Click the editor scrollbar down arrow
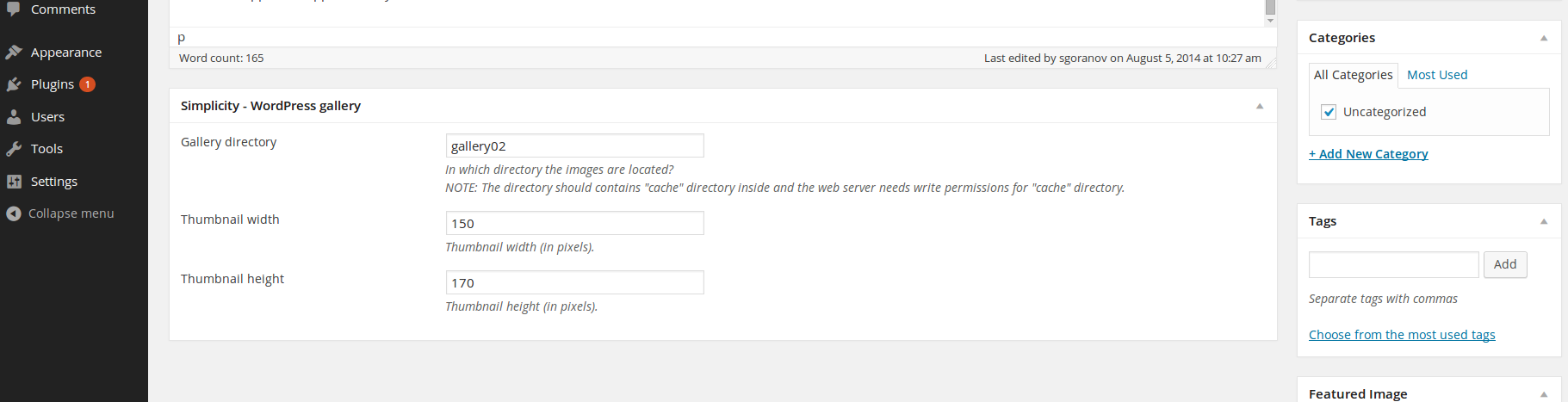Viewport: 1568px width, 402px height. (x=1270, y=21)
